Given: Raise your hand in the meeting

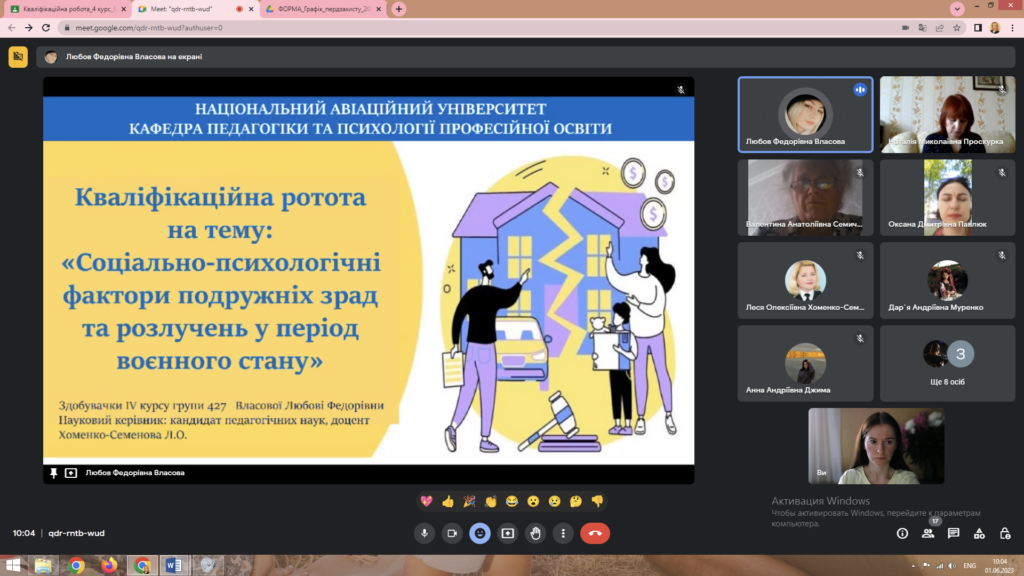Looking at the screenshot, I should (536, 533).
